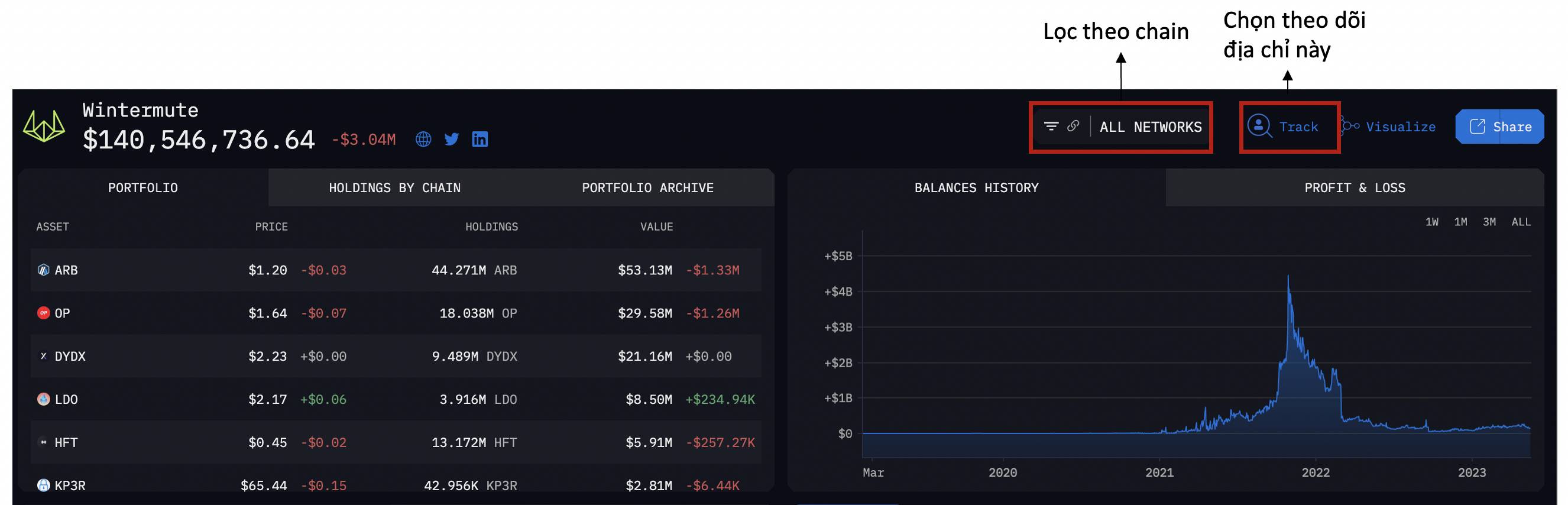Click the $8.50M LDO value
This screenshot has height=505, width=1568.
click(x=649, y=400)
